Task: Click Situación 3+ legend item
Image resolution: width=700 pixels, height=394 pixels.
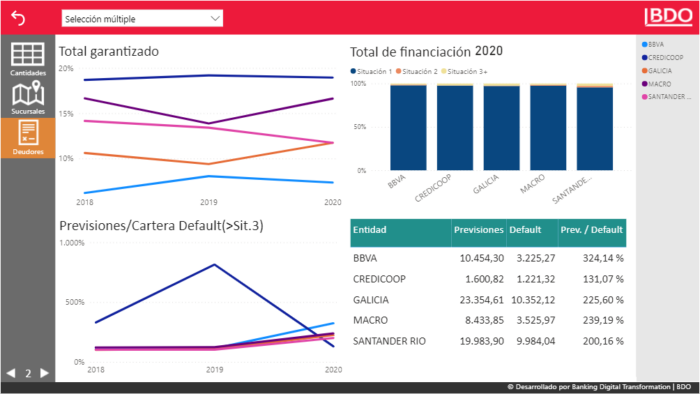Action: click(x=464, y=71)
